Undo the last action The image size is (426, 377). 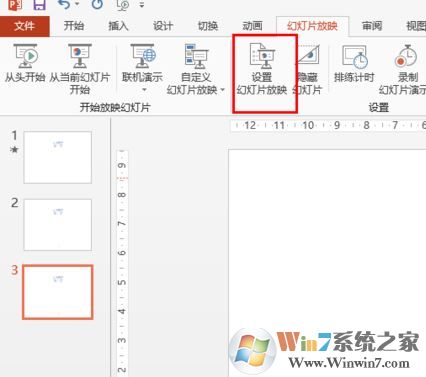pos(64,4)
